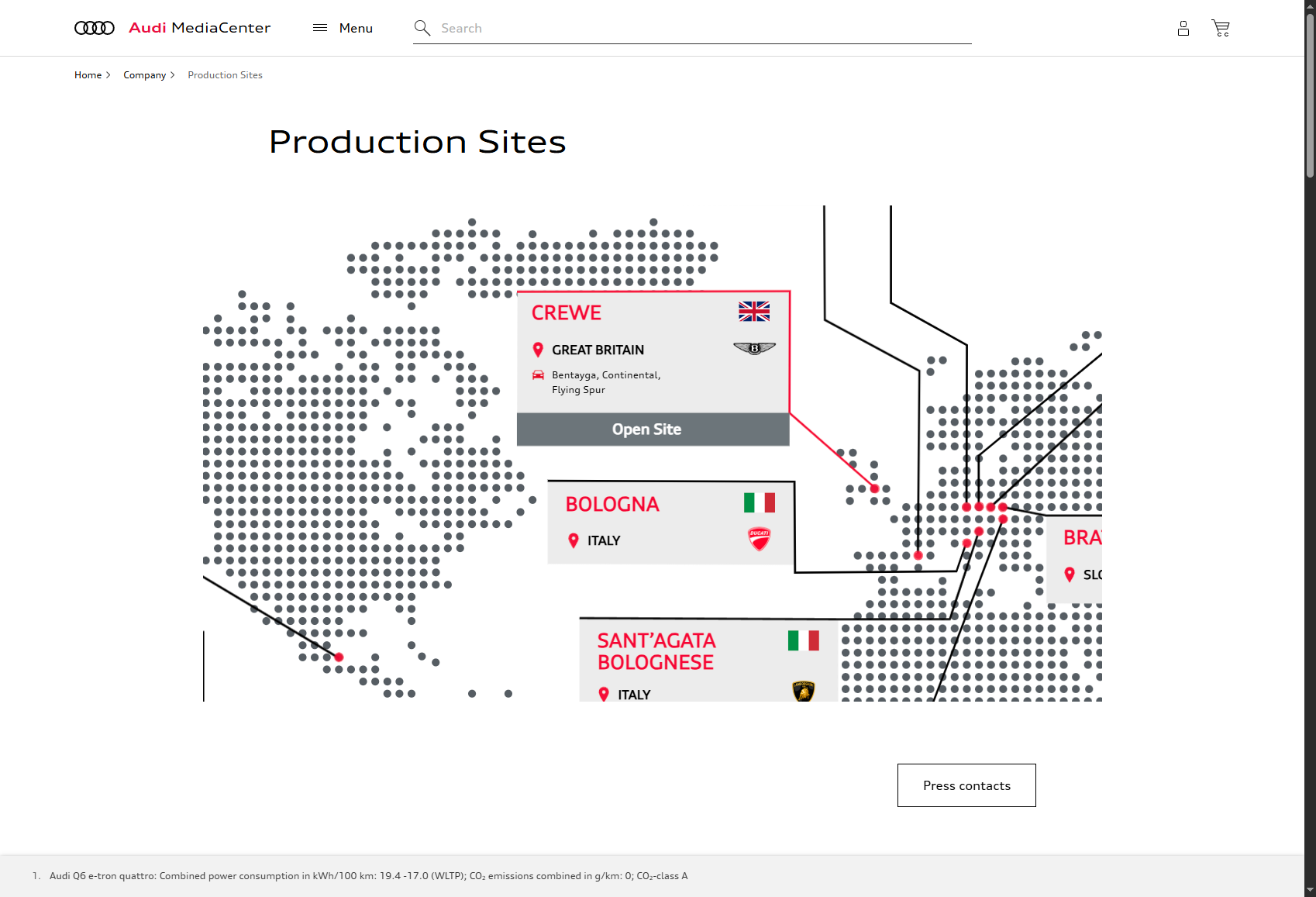Screen dimensions: 1316x897
Task: Select the Sant'Agata Bolognese site card
Action: [x=698, y=661]
